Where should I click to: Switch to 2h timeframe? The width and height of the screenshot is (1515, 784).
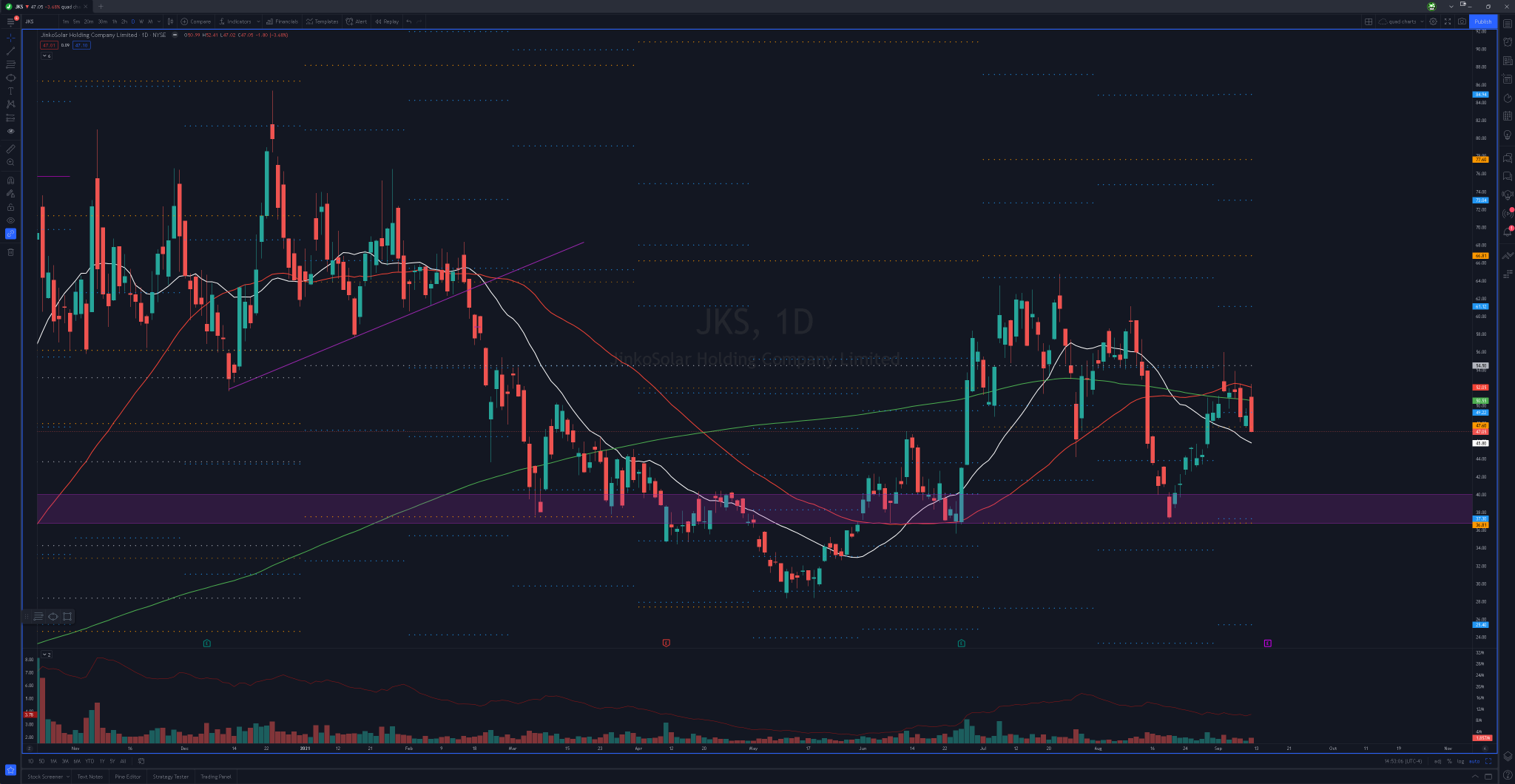coord(124,21)
